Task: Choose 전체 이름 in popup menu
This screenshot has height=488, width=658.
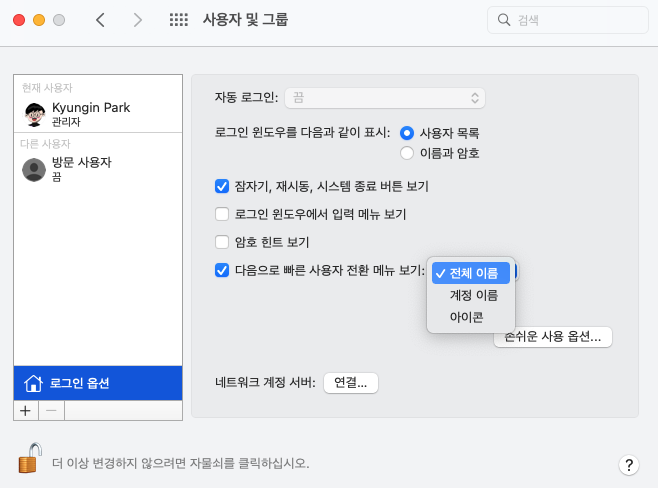Action: tap(471, 273)
